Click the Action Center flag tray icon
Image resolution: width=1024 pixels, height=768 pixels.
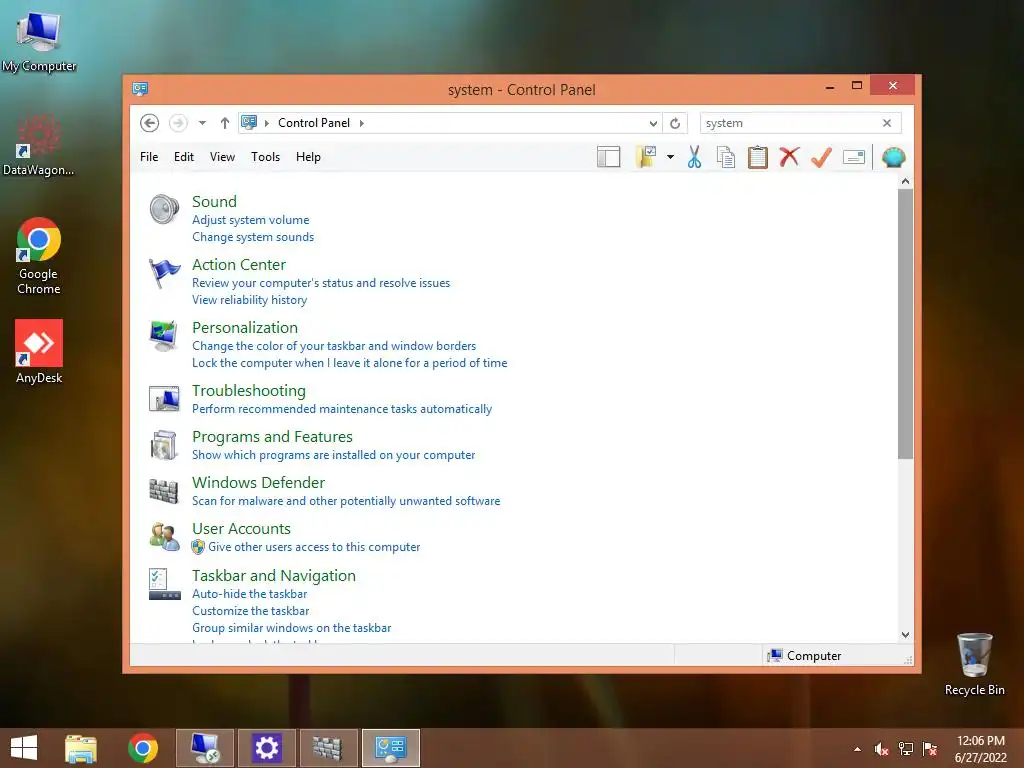tap(930, 749)
